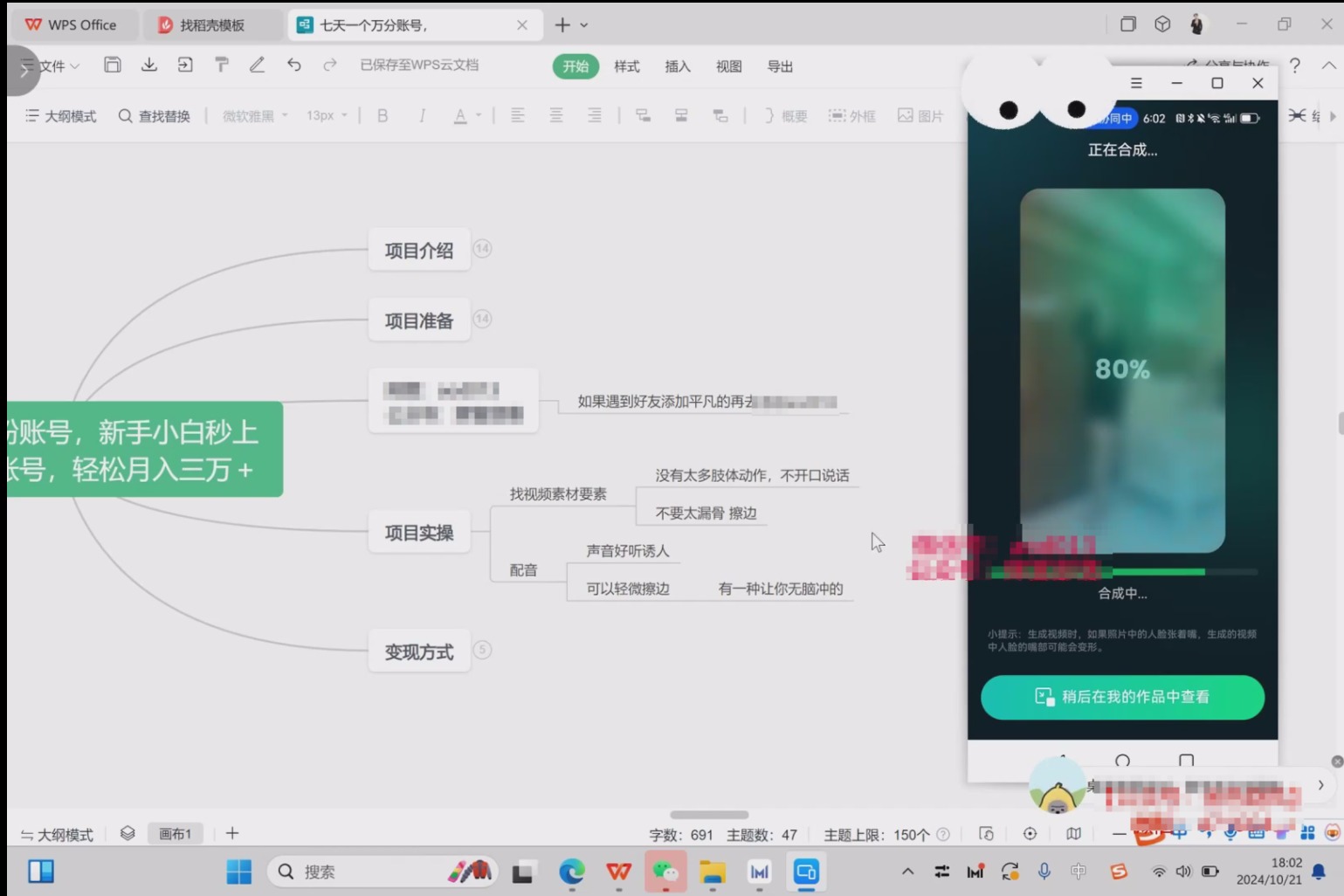The image size is (1344, 896).
Task: Open Microsoft Edge from the taskbar
Action: click(x=572, y=872)
